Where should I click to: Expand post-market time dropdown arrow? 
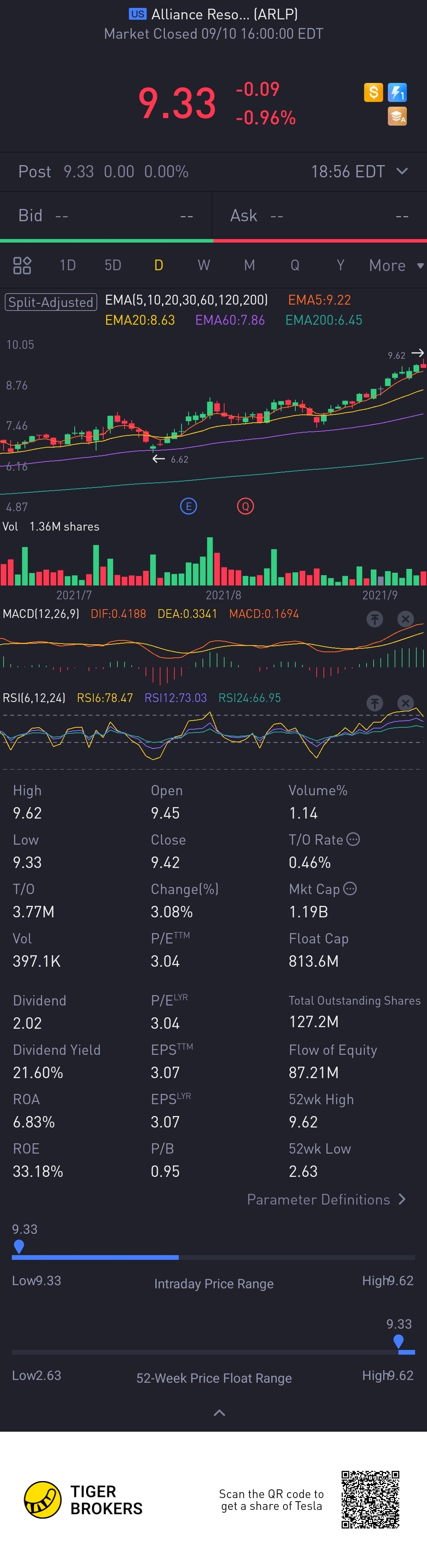tap(402, 171)
